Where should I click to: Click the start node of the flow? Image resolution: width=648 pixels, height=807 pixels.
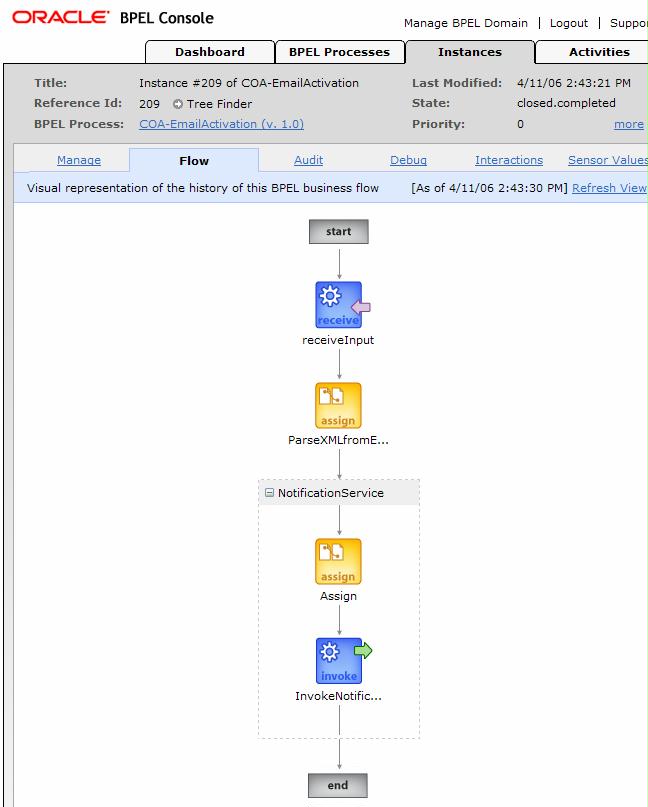[338, 232]
